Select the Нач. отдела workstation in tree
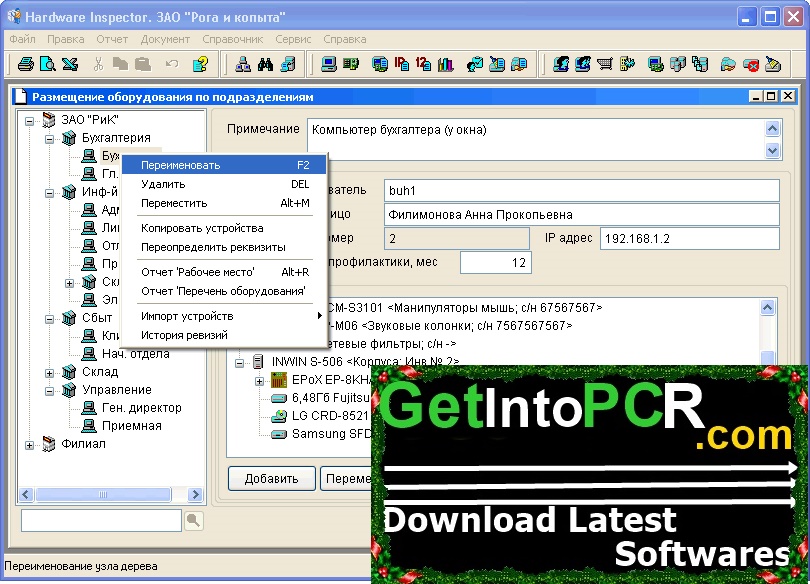The image size is (810, 584). pos(135,354)
